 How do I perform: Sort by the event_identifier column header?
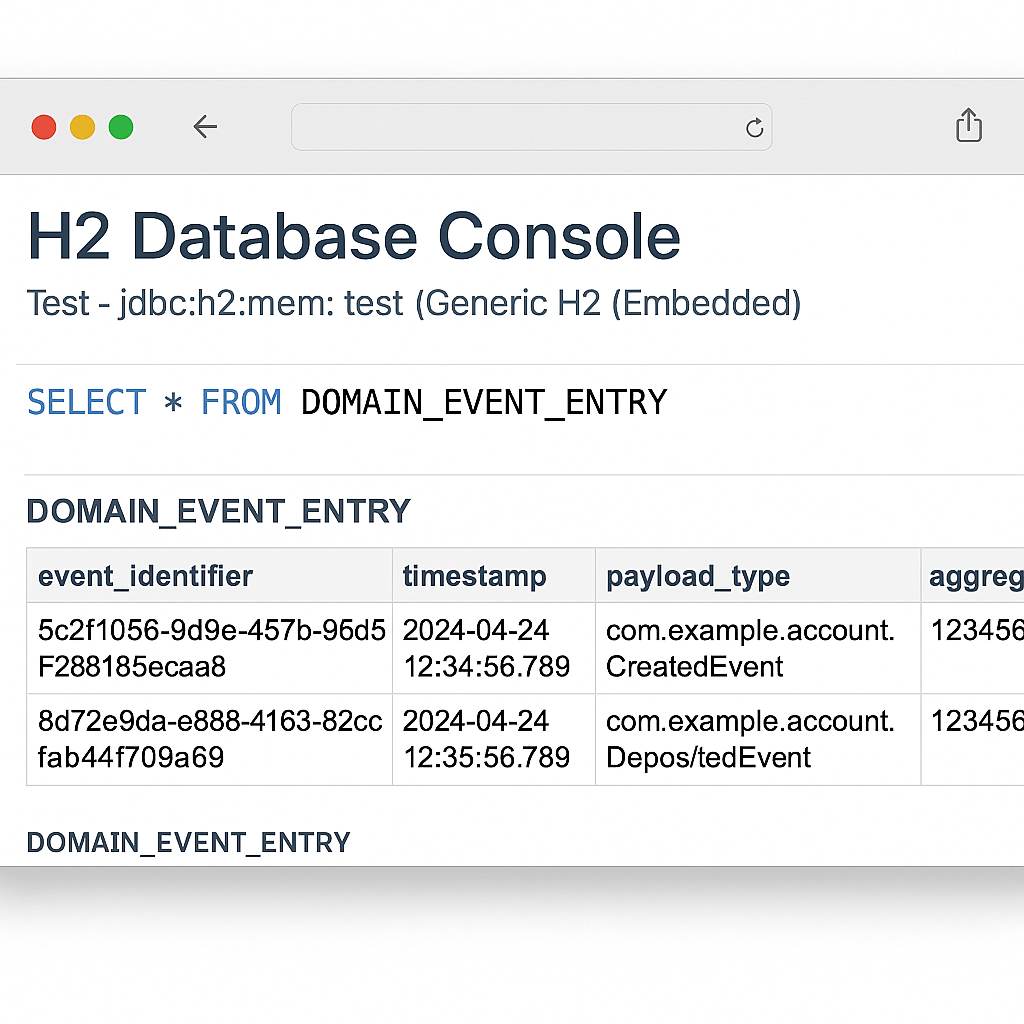(x=145, y=576)
